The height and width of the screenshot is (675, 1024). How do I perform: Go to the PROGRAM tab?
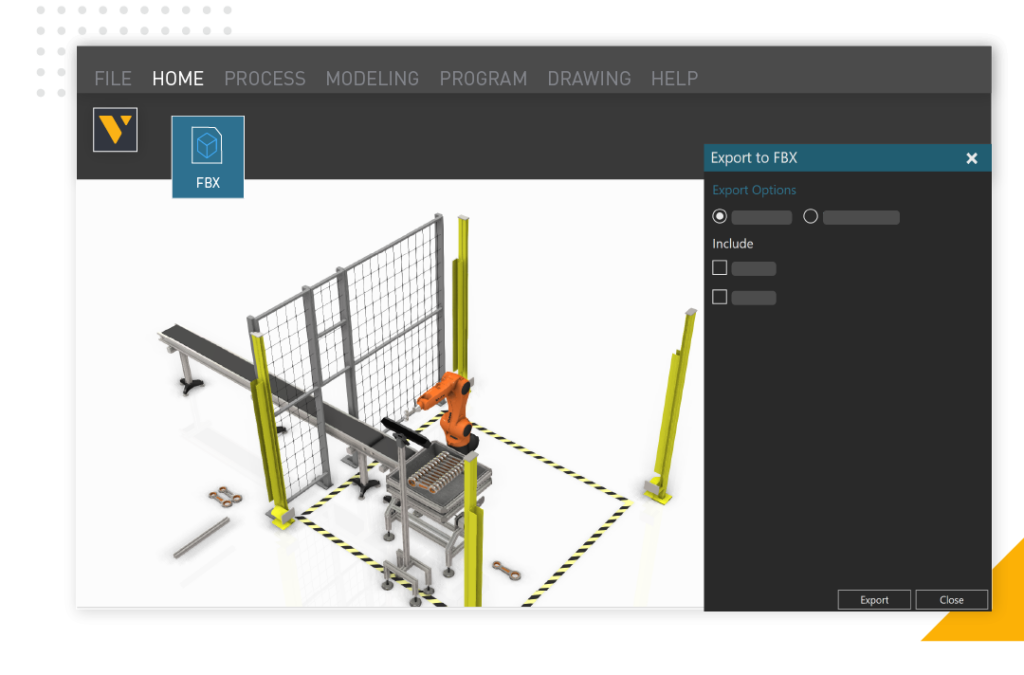pyautogui.click(x=483, y=78)
